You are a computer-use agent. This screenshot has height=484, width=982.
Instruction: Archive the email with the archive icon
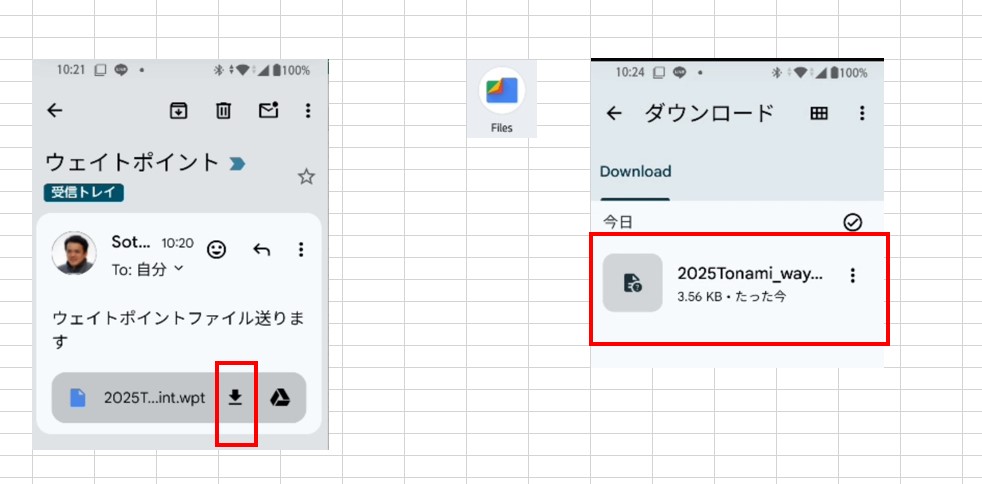178,111
